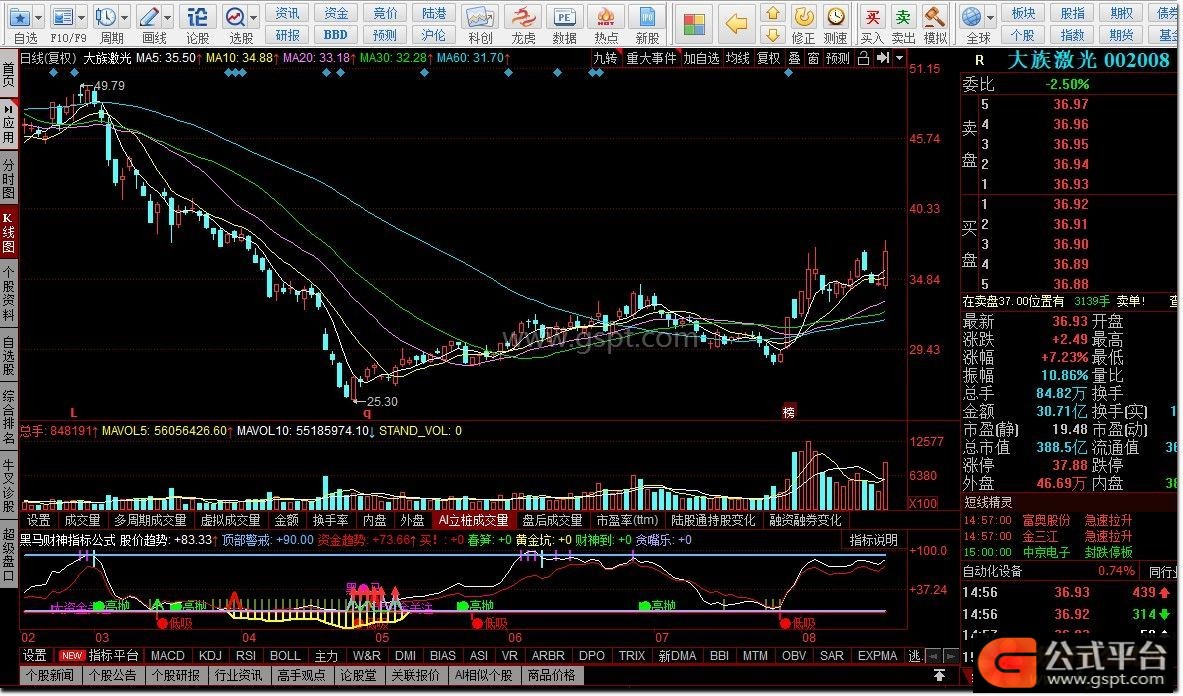Toggle 重大事件 major events markers
Viewport: 1183px width, 696px height.
[652, 58]
